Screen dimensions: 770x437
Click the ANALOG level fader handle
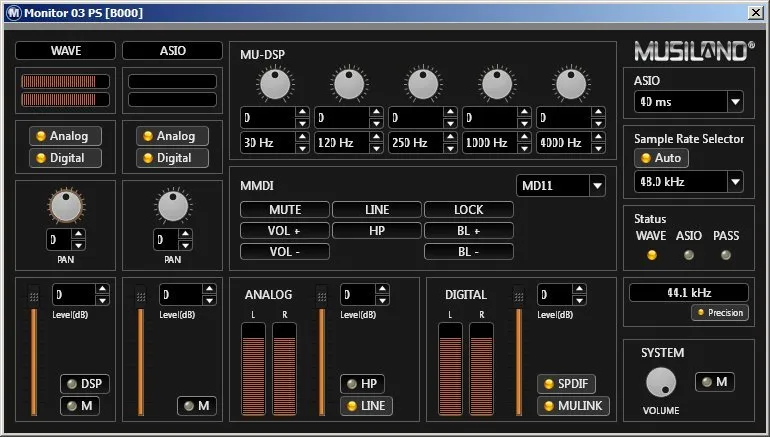(322, 297)
